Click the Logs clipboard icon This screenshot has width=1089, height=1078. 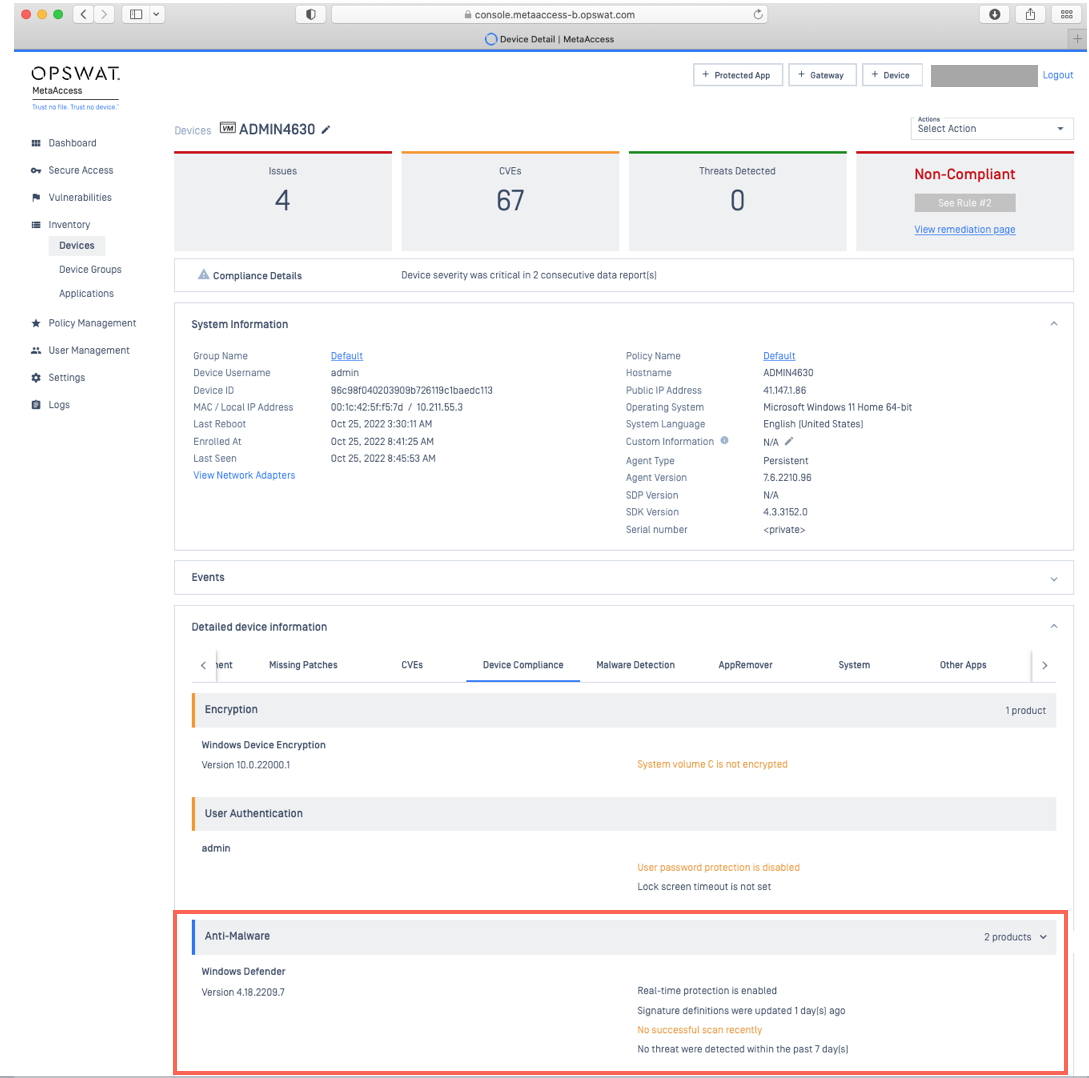[x=36, y=404]
